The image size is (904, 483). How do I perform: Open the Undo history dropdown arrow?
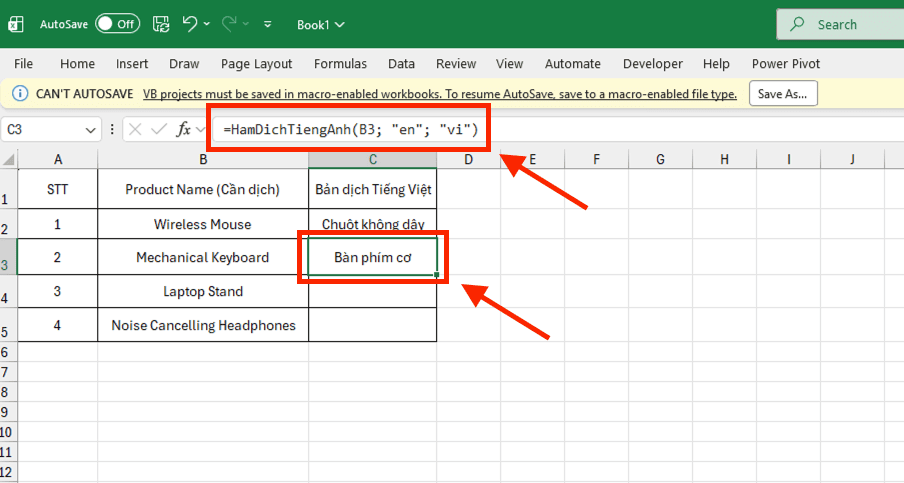[x=206, y=24]
